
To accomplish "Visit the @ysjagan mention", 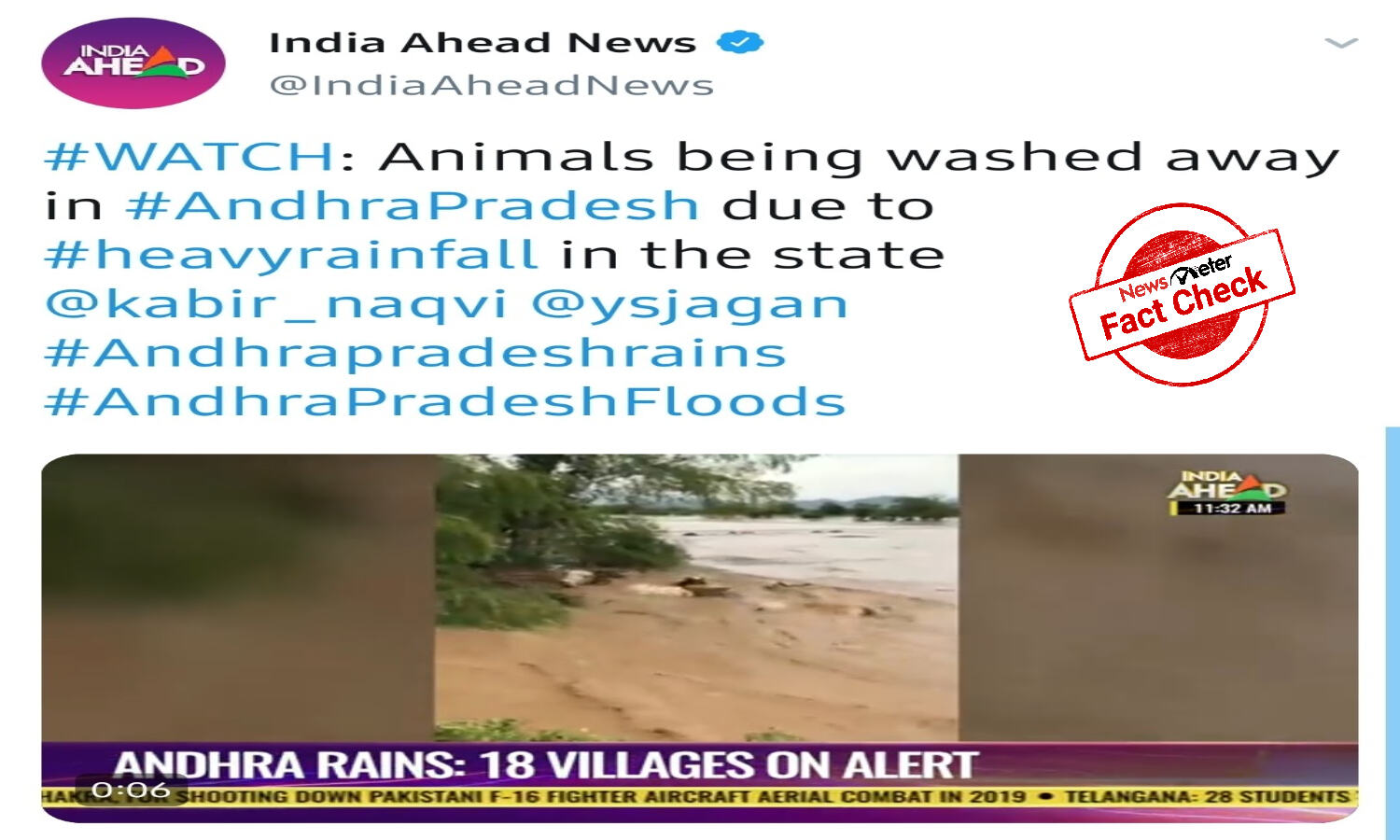I will click(690, 304).
